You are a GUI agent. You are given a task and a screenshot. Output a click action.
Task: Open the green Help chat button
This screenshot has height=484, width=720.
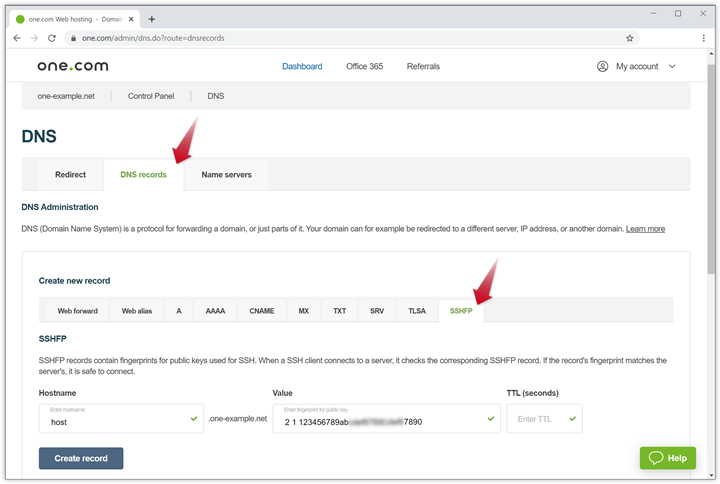[x=667, y=458]
